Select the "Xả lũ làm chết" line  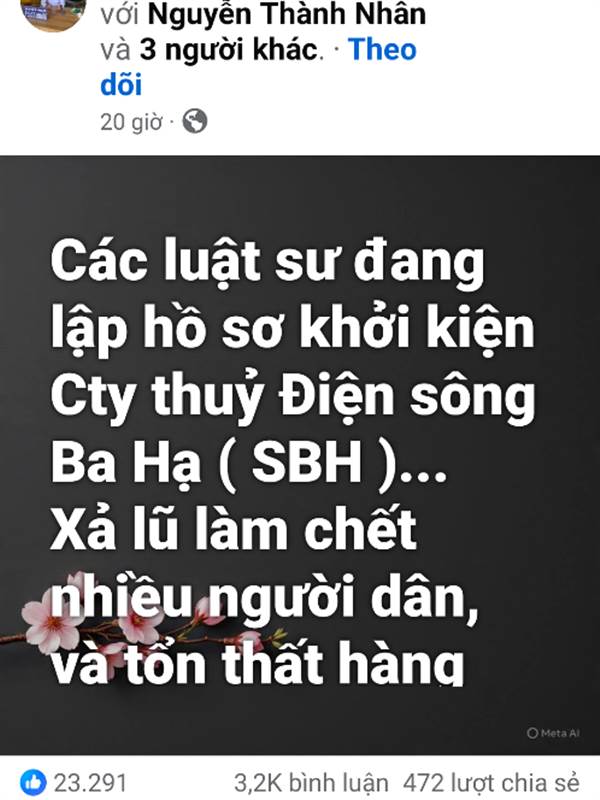(x=234, y=529)
